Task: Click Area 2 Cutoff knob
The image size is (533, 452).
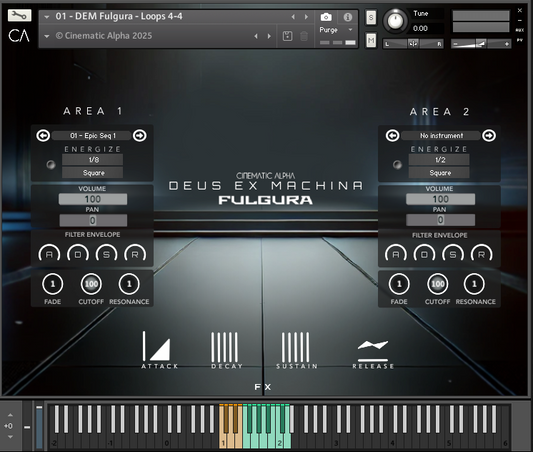Action: click(x=437, y=284)
